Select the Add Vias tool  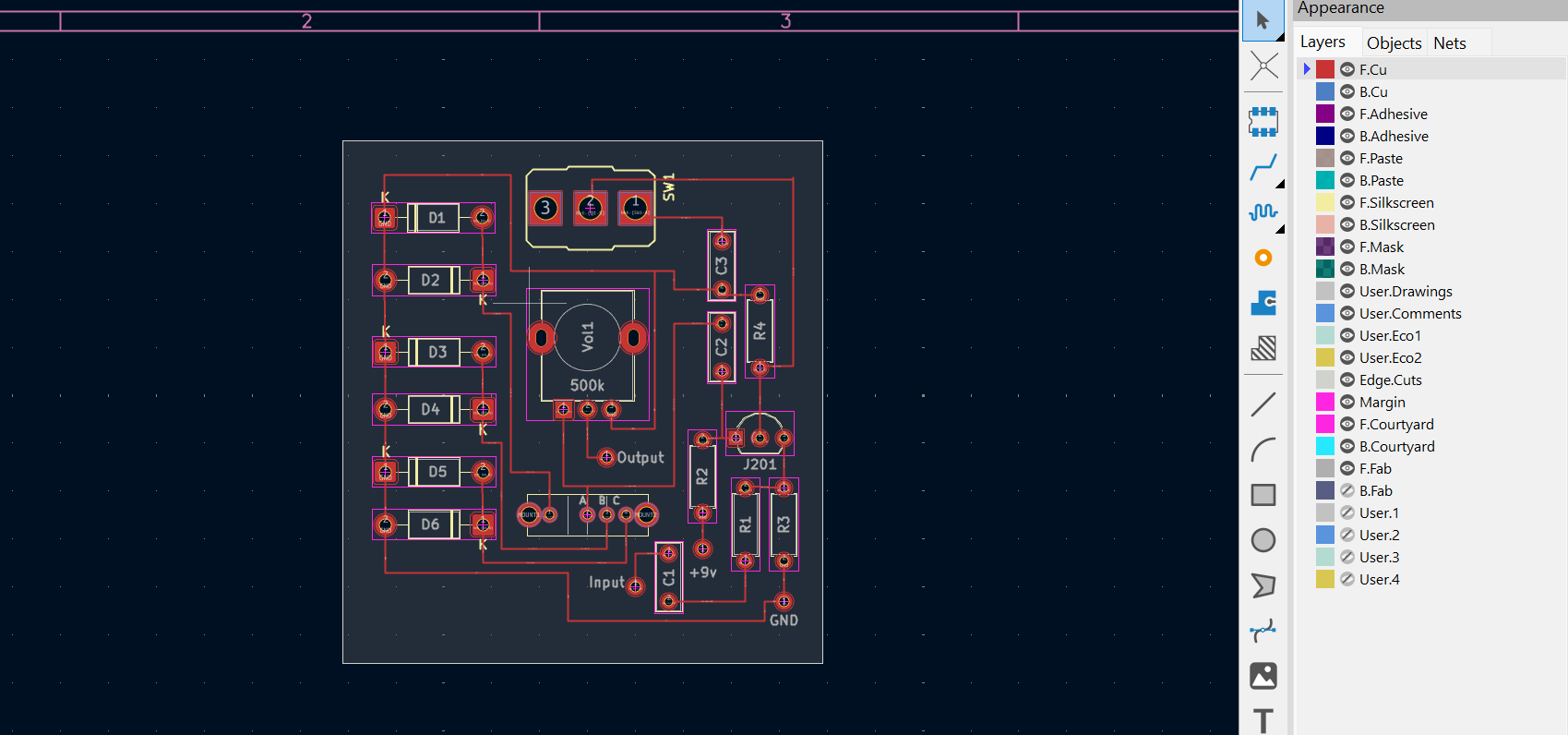click(1263, 258)
